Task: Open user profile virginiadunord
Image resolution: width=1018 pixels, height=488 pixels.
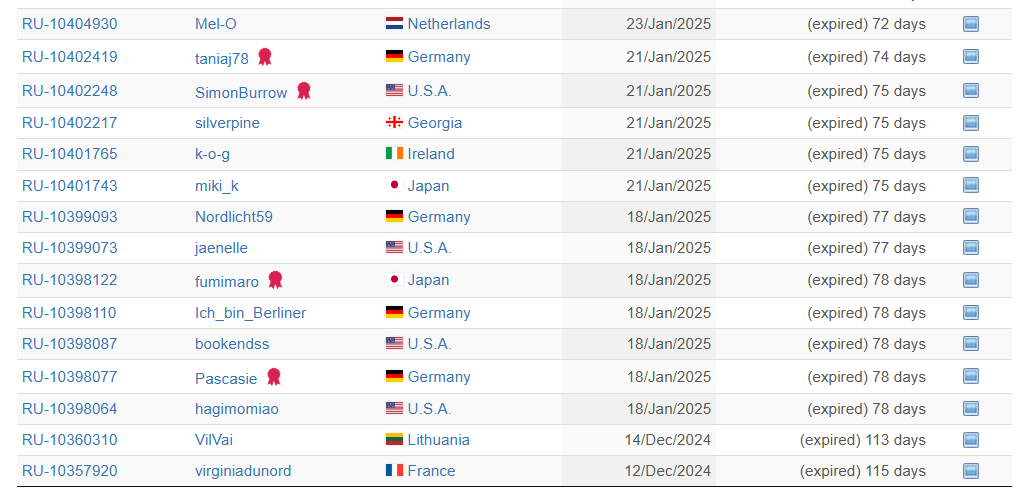Action: 243,471
